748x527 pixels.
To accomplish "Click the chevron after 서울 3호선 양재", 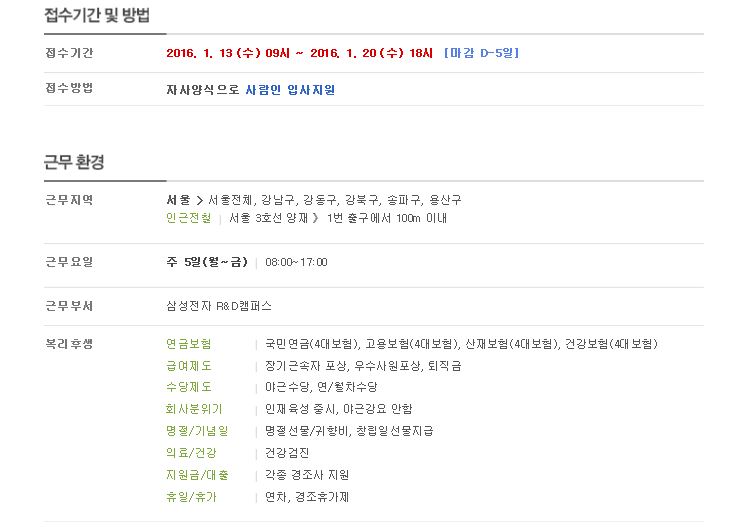I will (315, 218).
